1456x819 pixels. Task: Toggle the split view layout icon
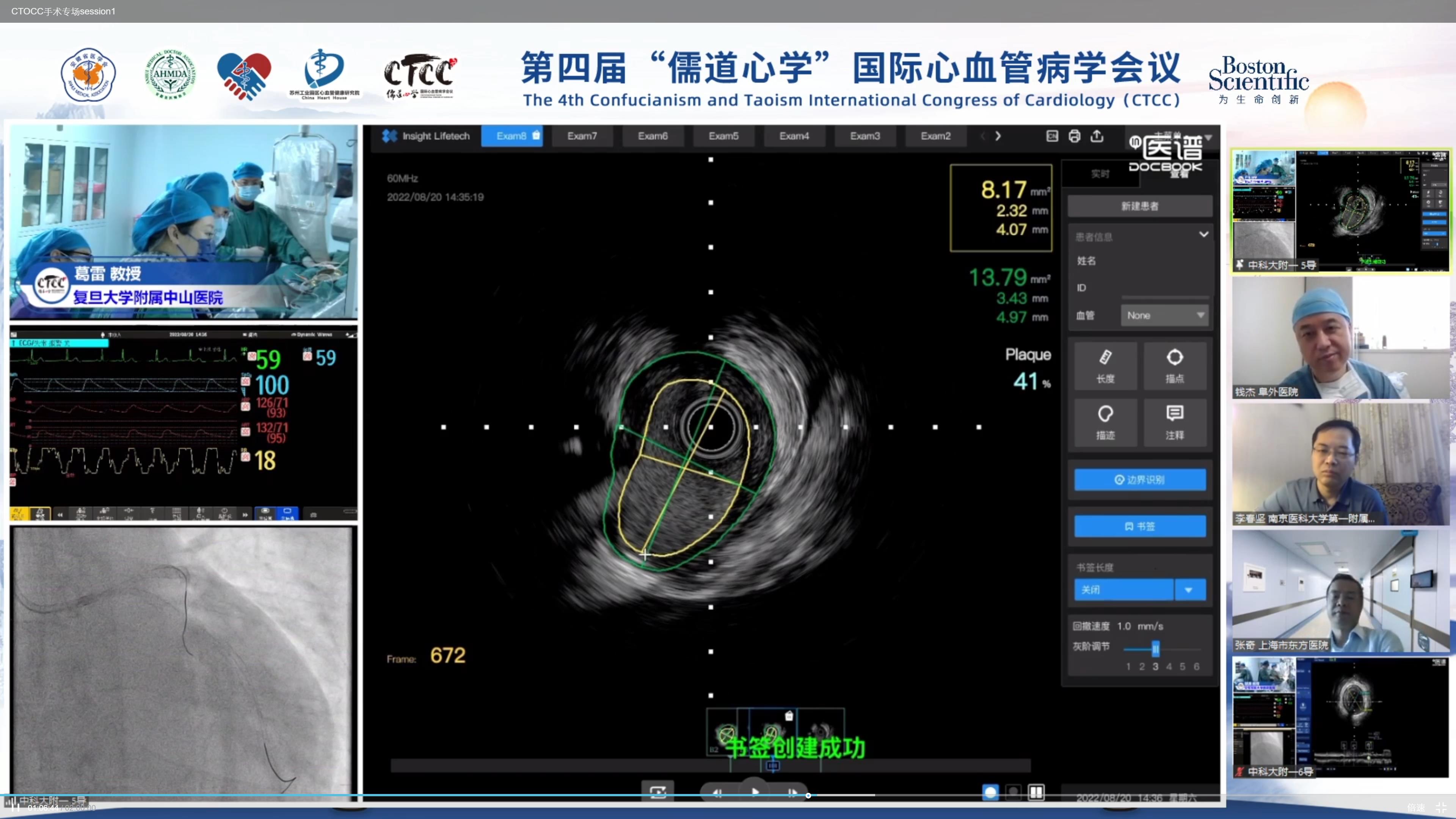coord(1036,792)
